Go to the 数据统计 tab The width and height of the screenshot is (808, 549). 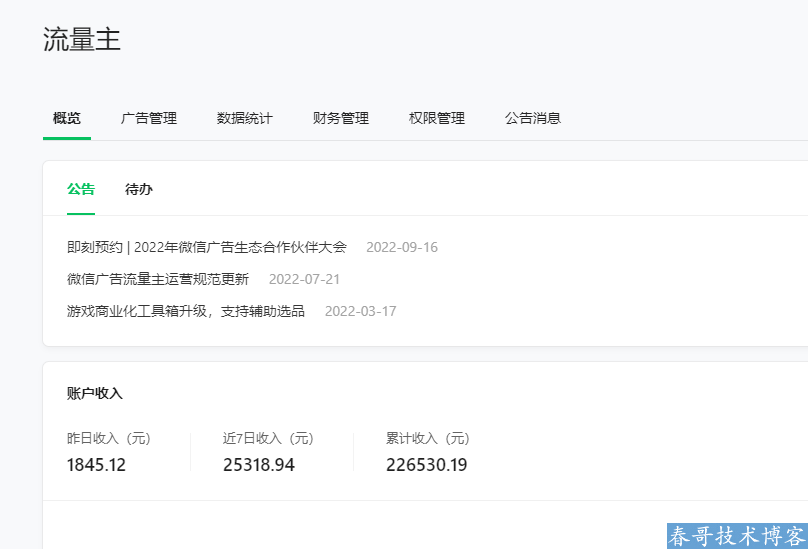(x=245, y=118)
